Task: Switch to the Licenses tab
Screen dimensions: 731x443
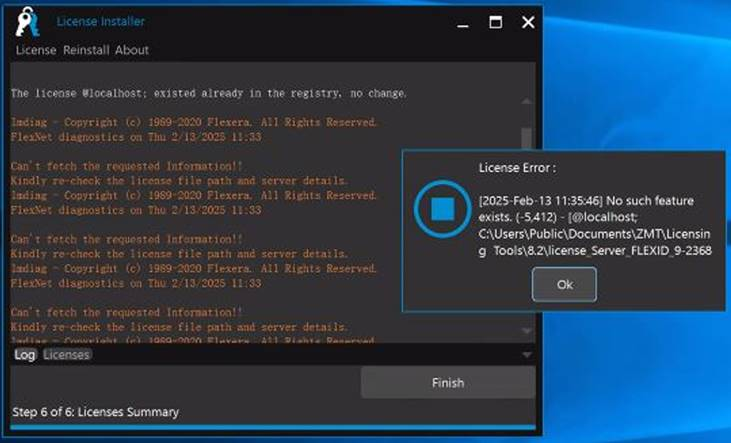Action: coord(67,355)
